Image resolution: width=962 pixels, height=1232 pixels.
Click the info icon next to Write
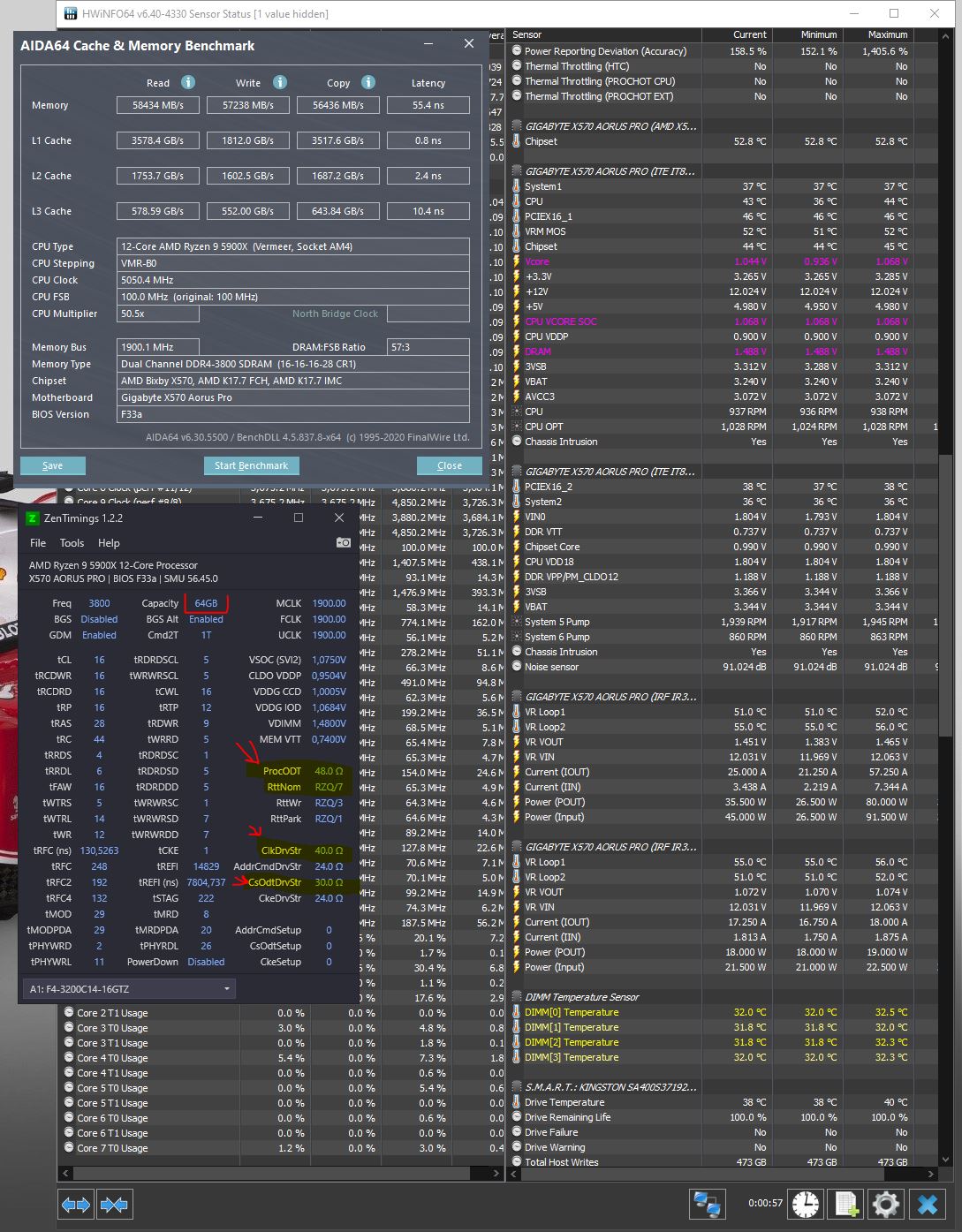(x=280, y=82)
